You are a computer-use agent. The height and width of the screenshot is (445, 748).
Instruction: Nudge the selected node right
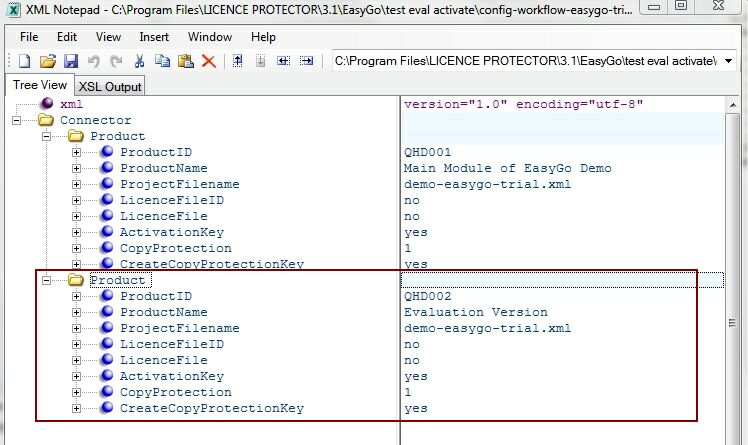point(306,61)
